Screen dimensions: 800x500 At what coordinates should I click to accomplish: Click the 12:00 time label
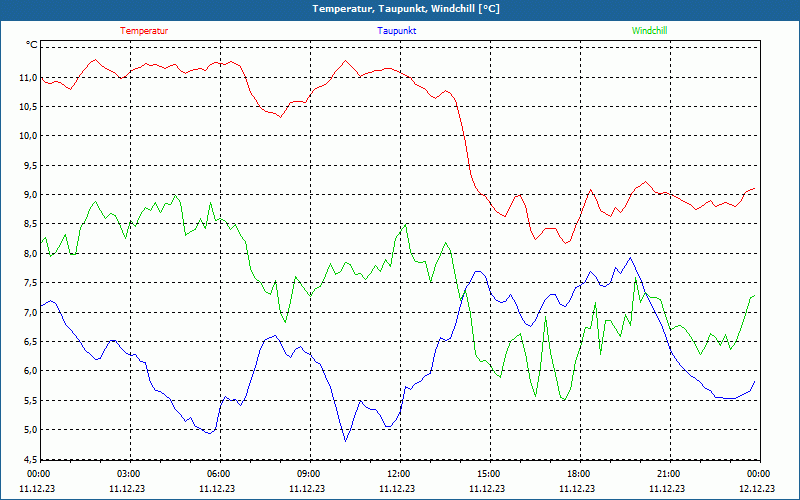click(x=397, y=474)
